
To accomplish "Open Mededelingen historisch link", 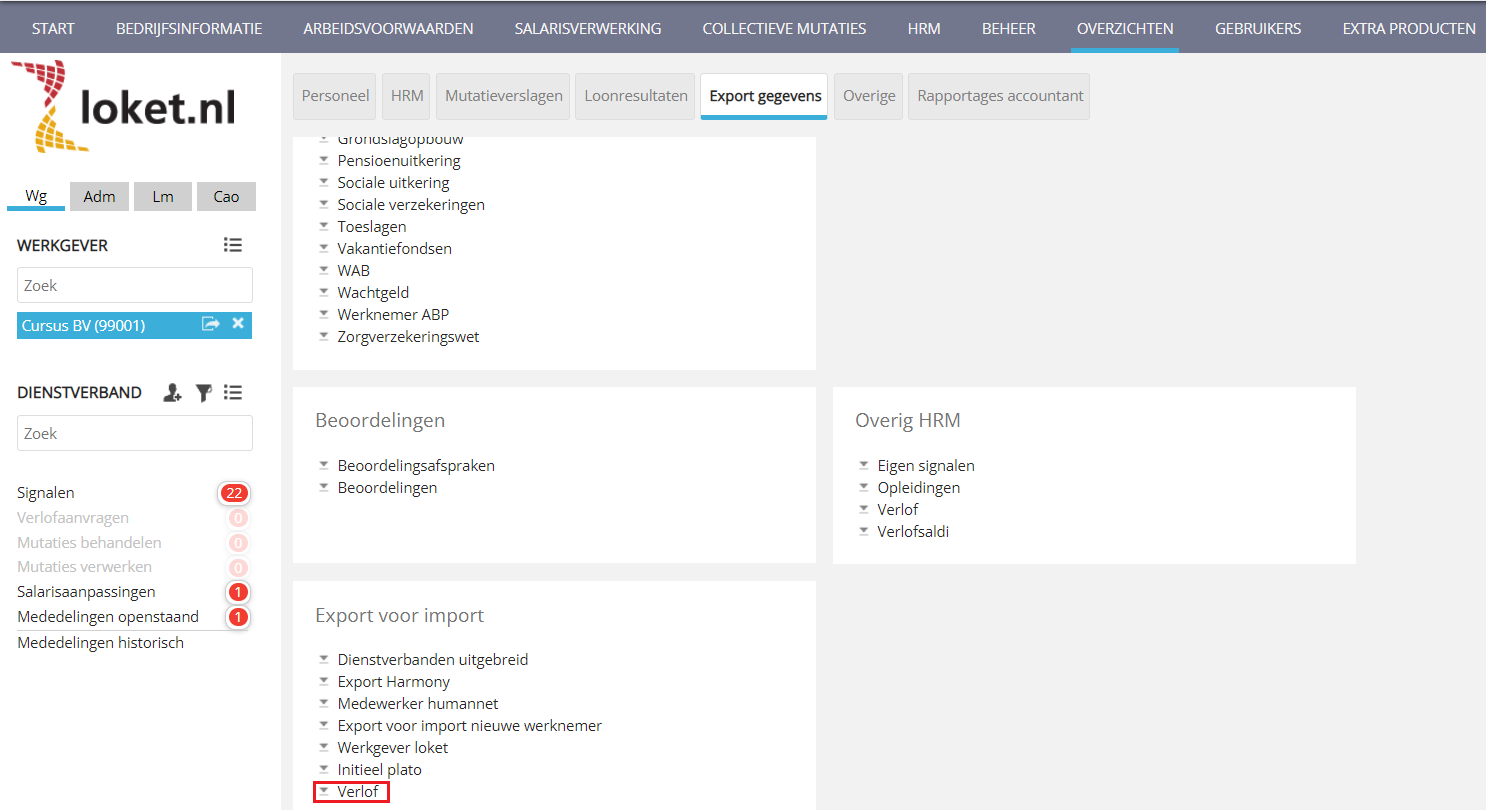I will [x=100, y=643].
